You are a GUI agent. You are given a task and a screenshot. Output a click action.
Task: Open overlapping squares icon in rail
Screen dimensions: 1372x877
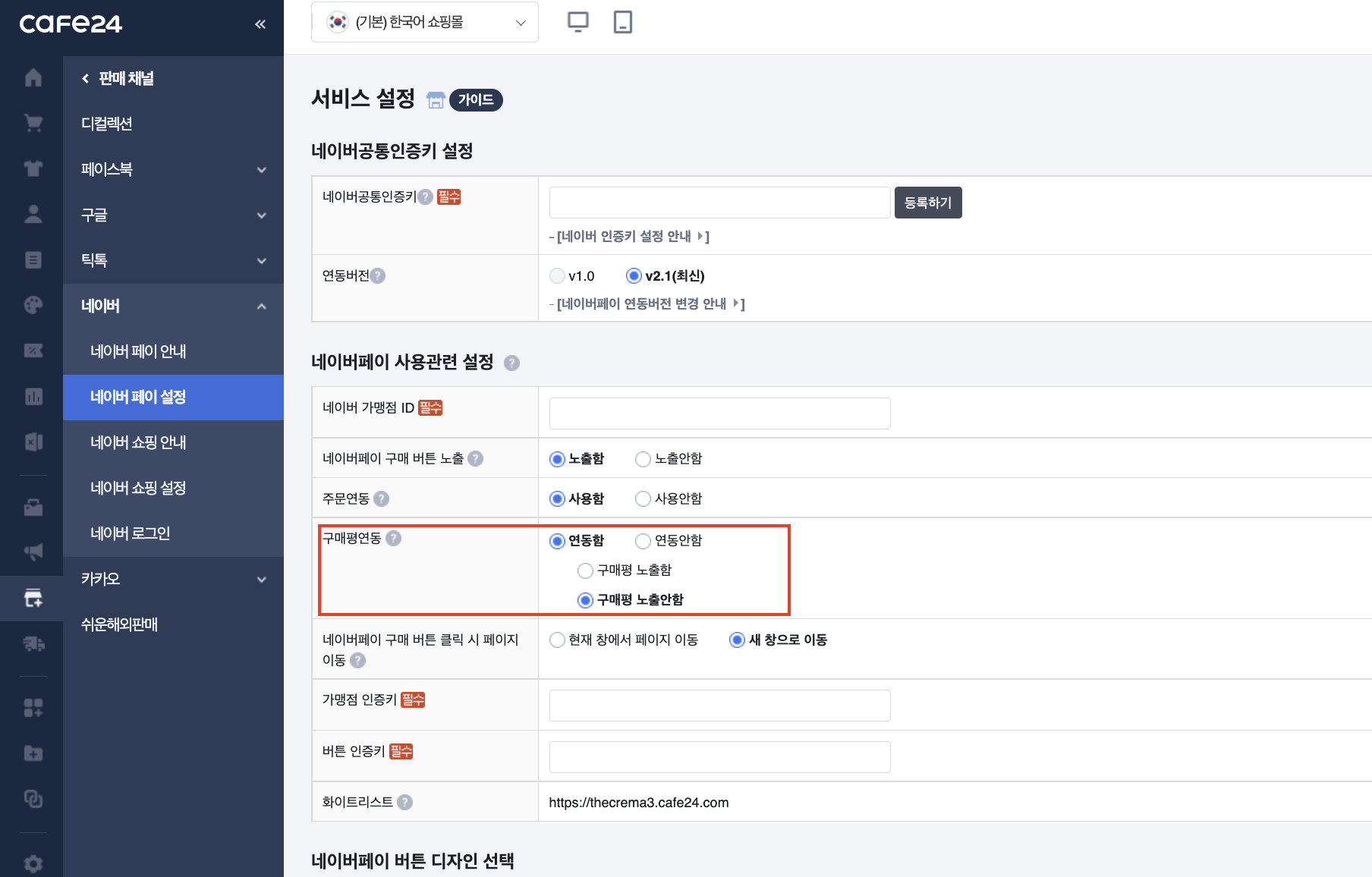tap(33, 799)
